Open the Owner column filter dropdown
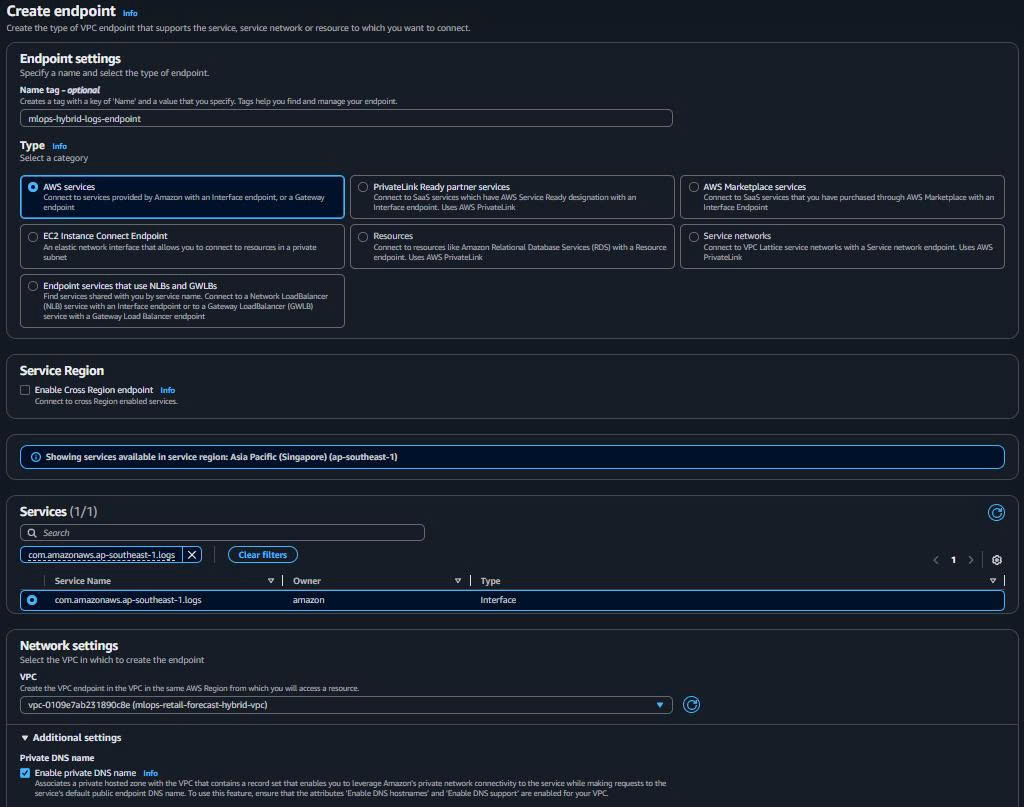The height and width of the screenshot is (807, 1024). coord(458,580)
